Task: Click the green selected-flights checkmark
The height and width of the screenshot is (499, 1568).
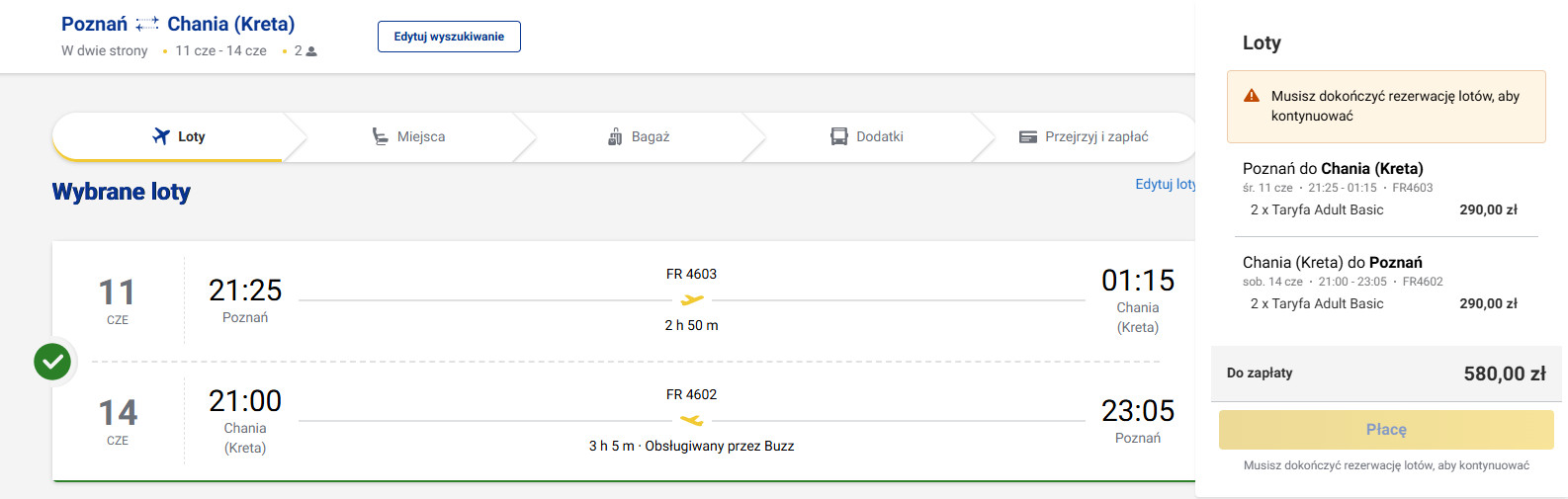Action: tap(52, 362)
